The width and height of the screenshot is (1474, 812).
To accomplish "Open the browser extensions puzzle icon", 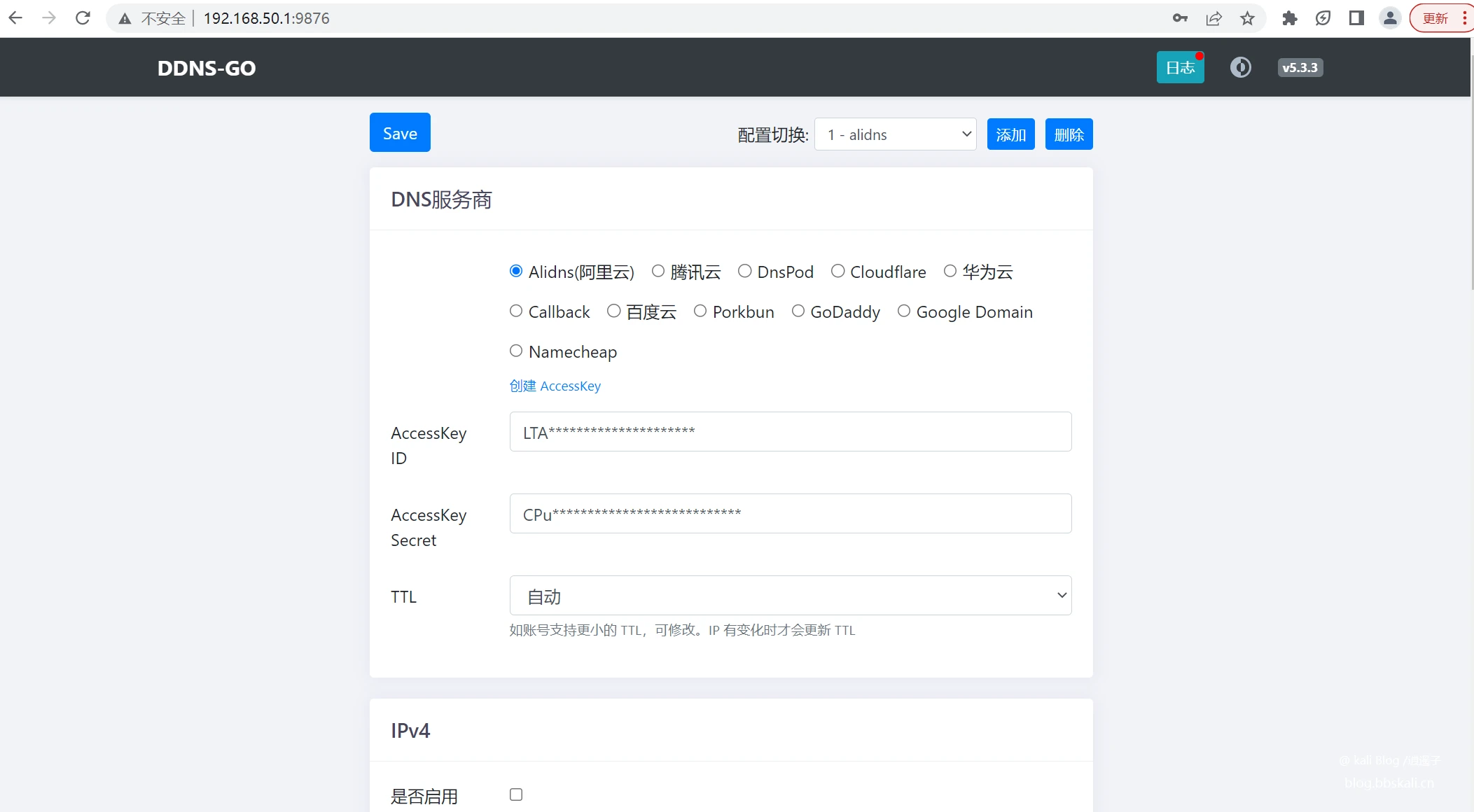I will (x=1289, y=18).
